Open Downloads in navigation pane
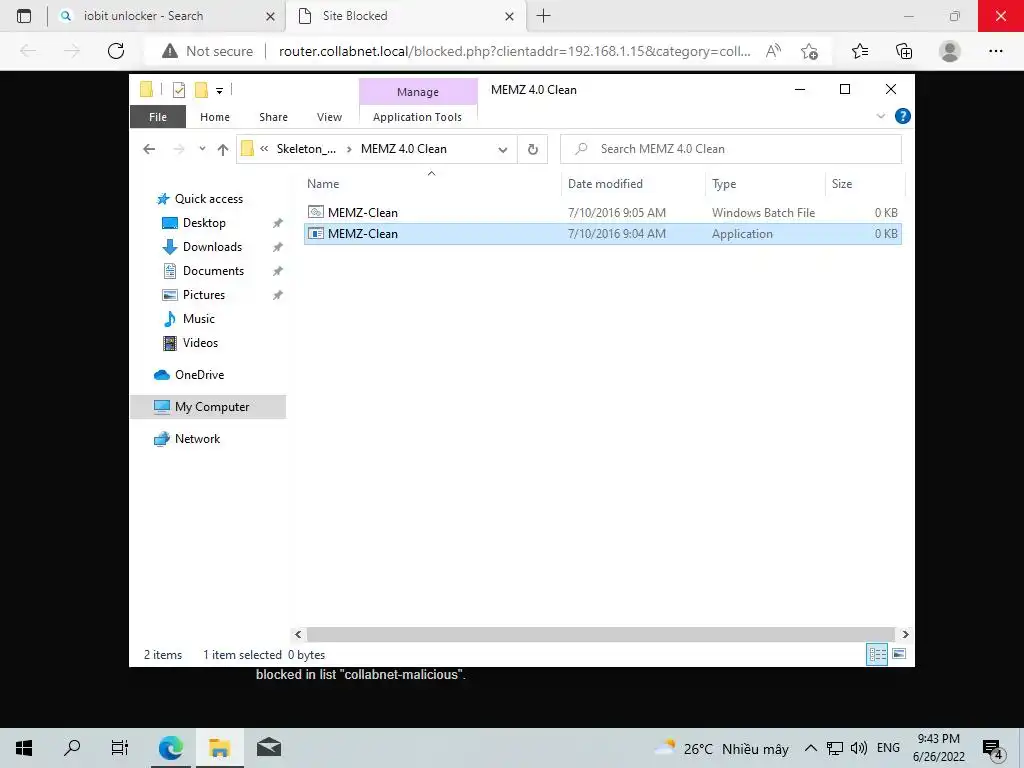 point(212,247)
